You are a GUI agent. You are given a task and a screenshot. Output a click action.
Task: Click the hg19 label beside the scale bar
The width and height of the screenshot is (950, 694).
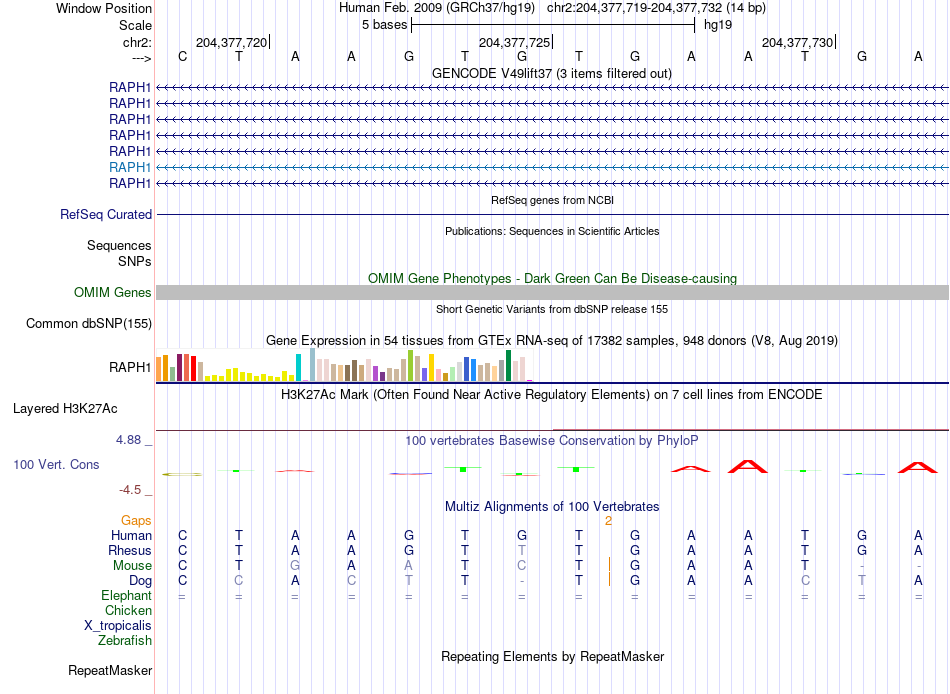[x=718, y=25]
